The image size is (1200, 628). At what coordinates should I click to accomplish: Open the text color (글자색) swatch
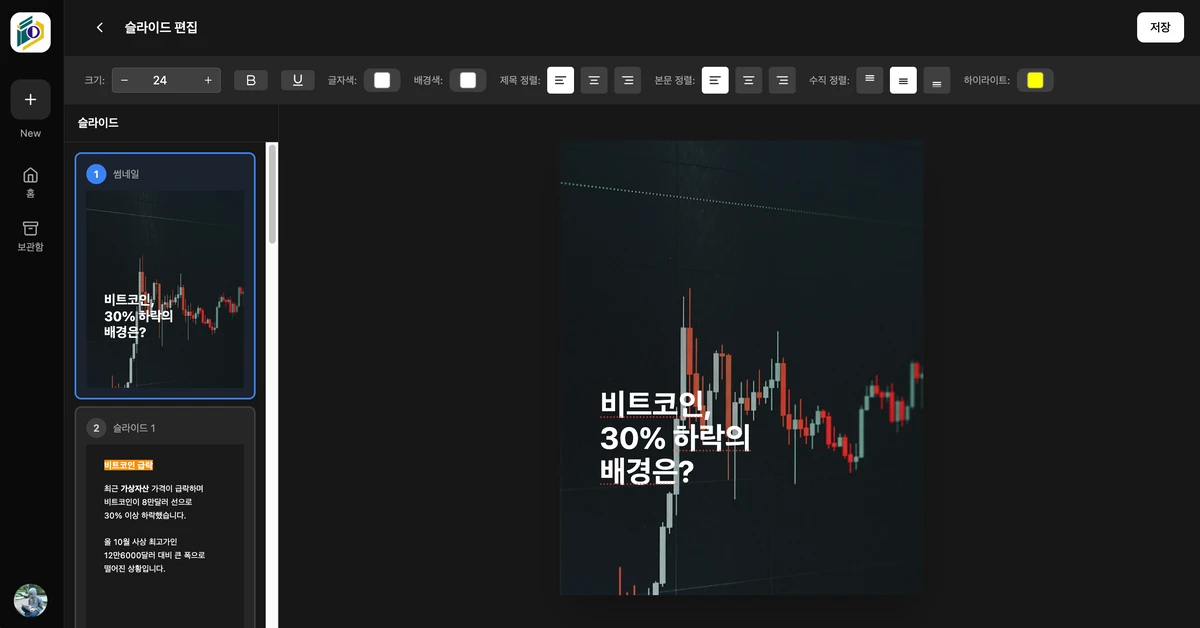coord(382,80)
